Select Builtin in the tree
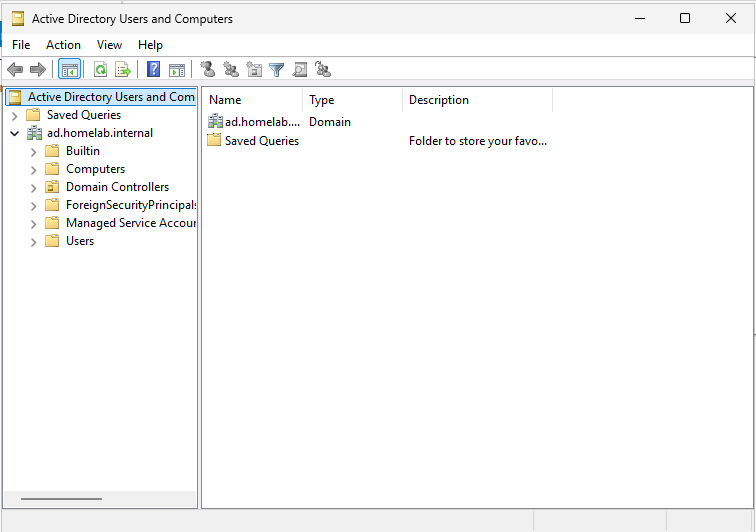 83,150
